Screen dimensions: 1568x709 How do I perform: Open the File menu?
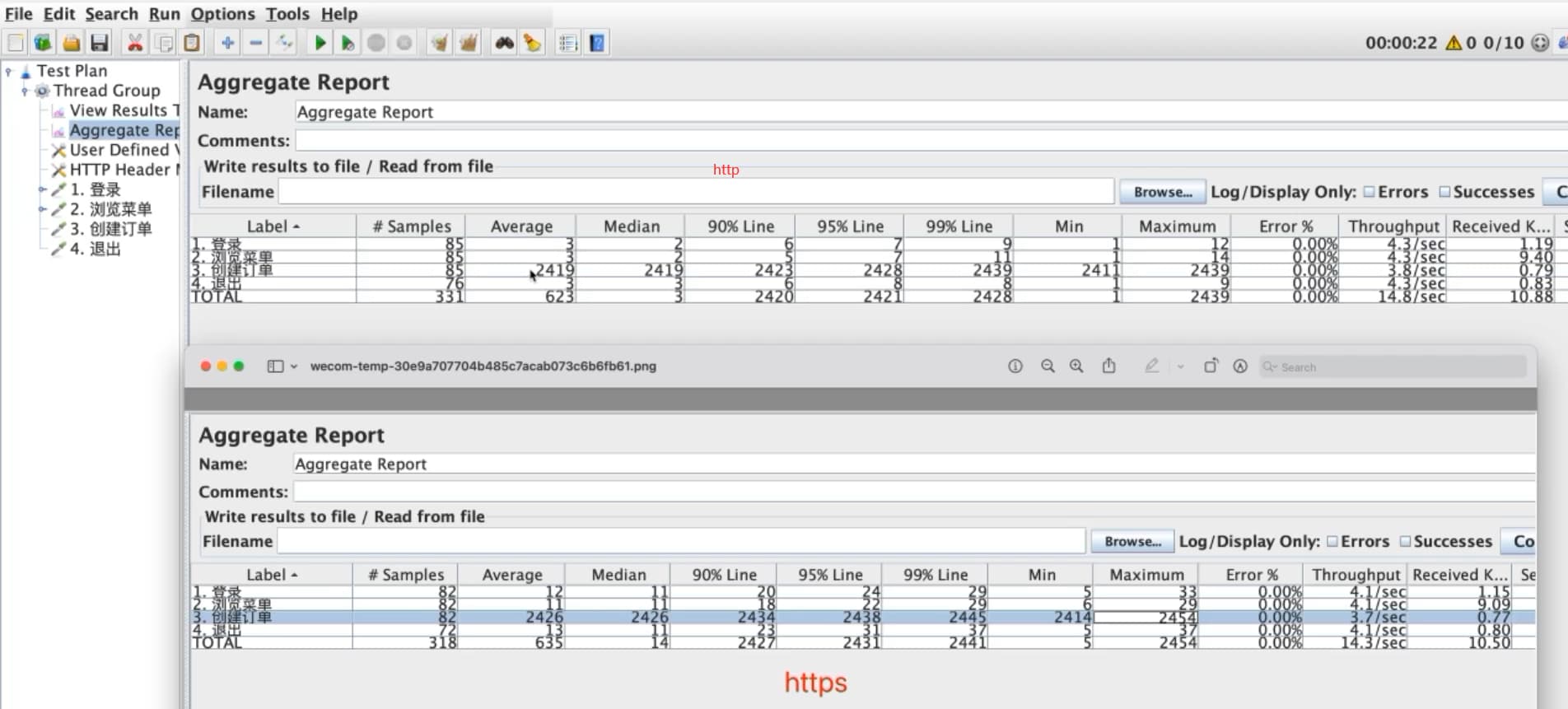pyautogui.click(x=18, y=14)
